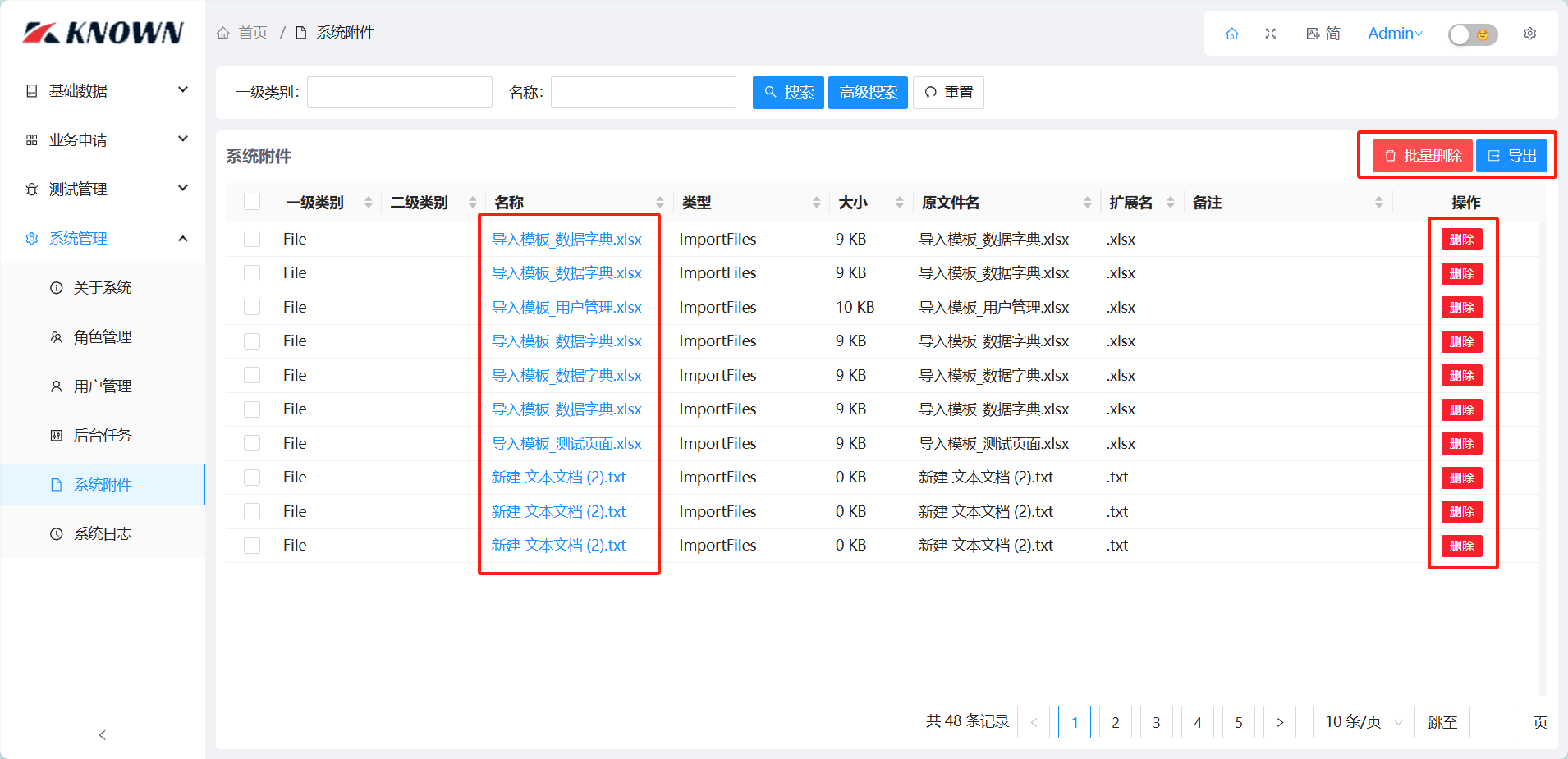Tick the checkbox of the first File row
Viewport: 1568px width, 759px height.
click(x=252, y=239)
